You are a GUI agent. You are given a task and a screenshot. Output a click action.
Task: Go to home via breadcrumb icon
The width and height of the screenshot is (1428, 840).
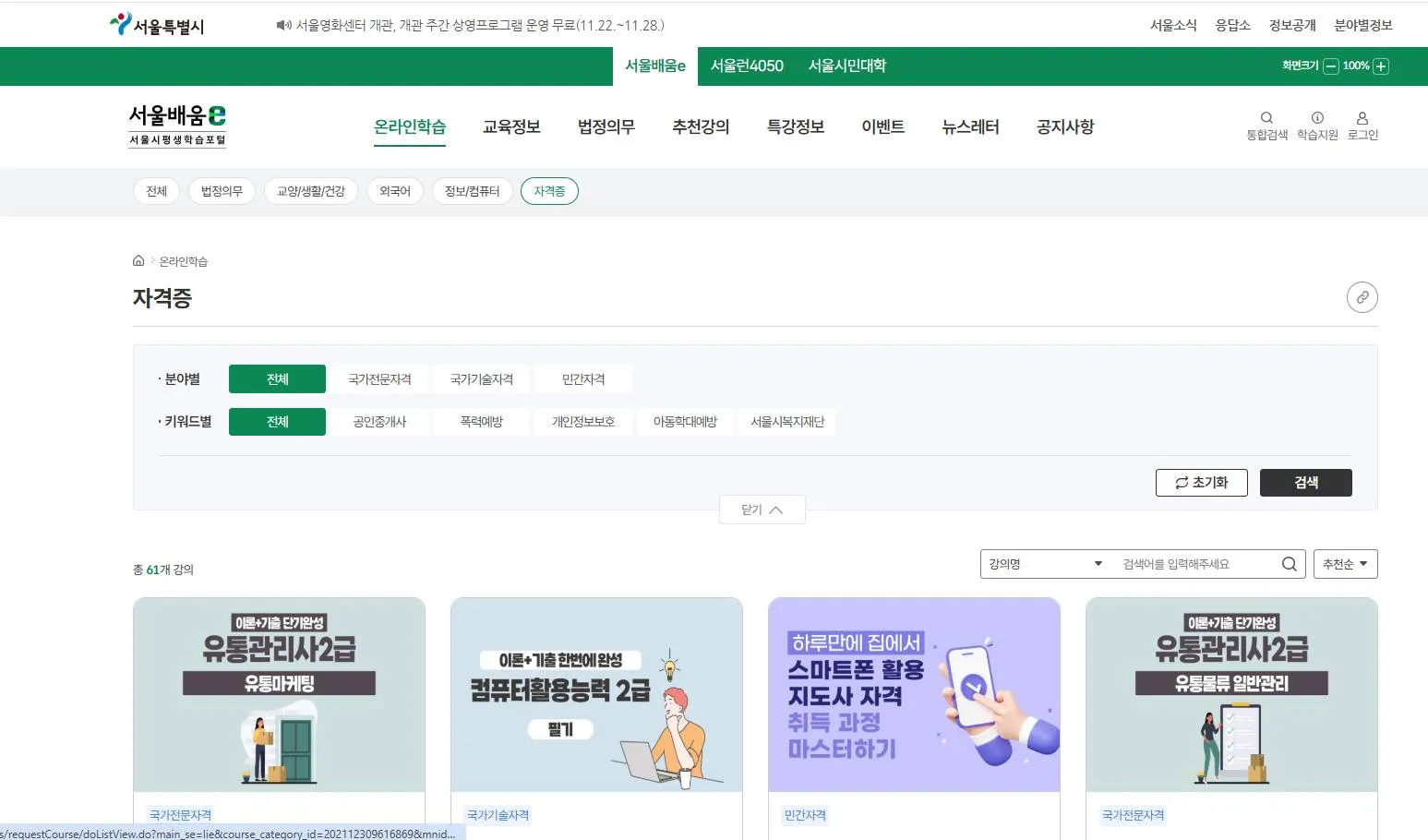coord(138,261)
